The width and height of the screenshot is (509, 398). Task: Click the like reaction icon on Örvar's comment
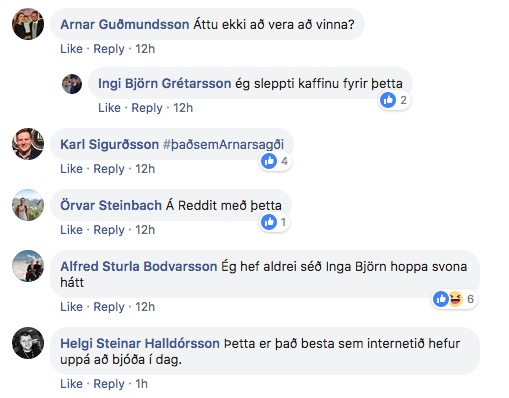pyautogui.click(x=269, y=222)
